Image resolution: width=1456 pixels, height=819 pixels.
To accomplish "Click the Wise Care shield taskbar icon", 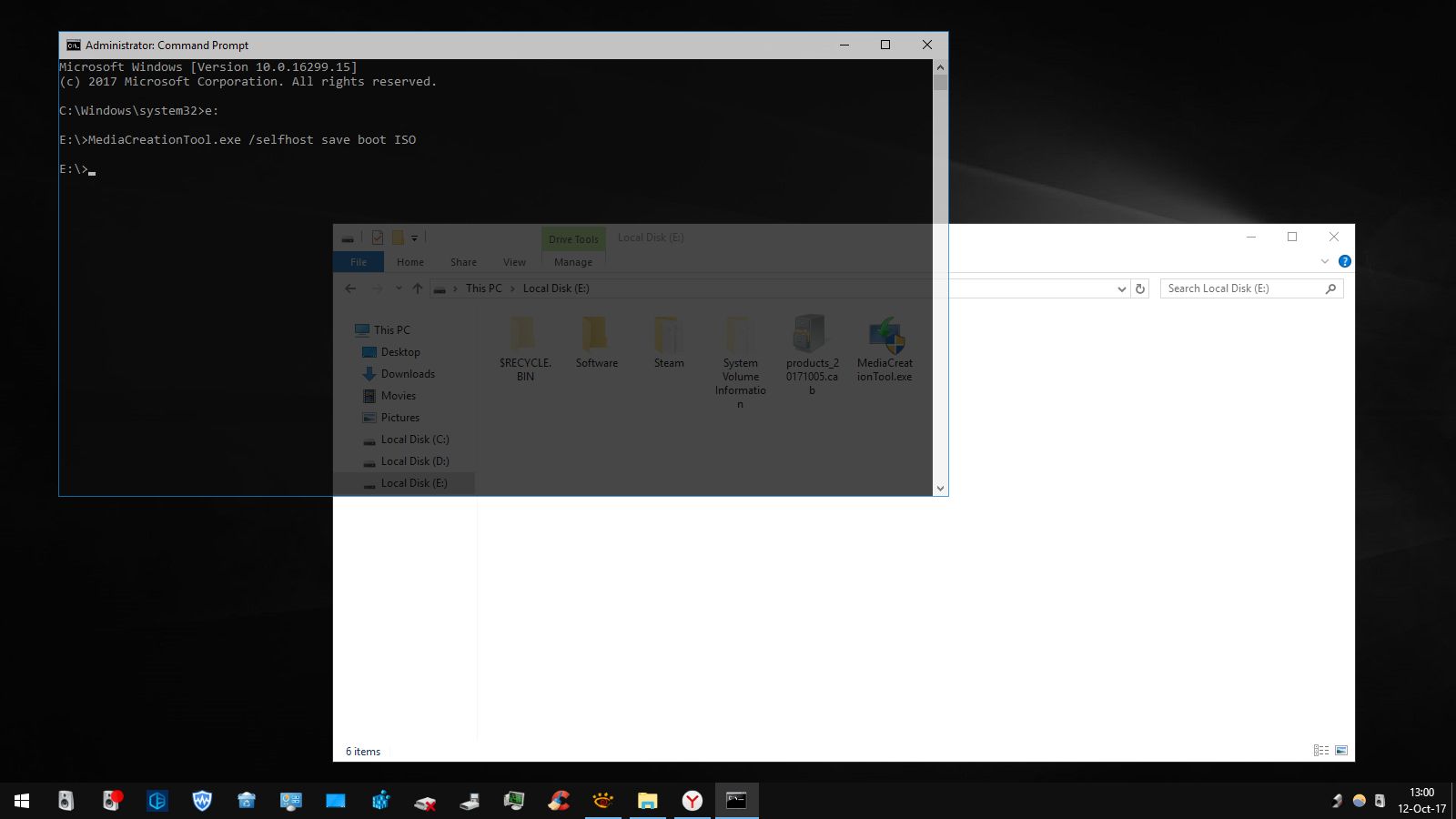I will point(202,801).
